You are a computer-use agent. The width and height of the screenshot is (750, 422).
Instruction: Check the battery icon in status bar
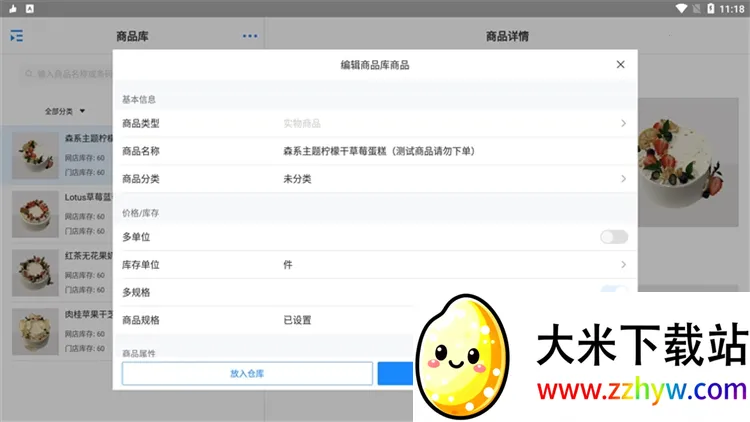[711, 8]
